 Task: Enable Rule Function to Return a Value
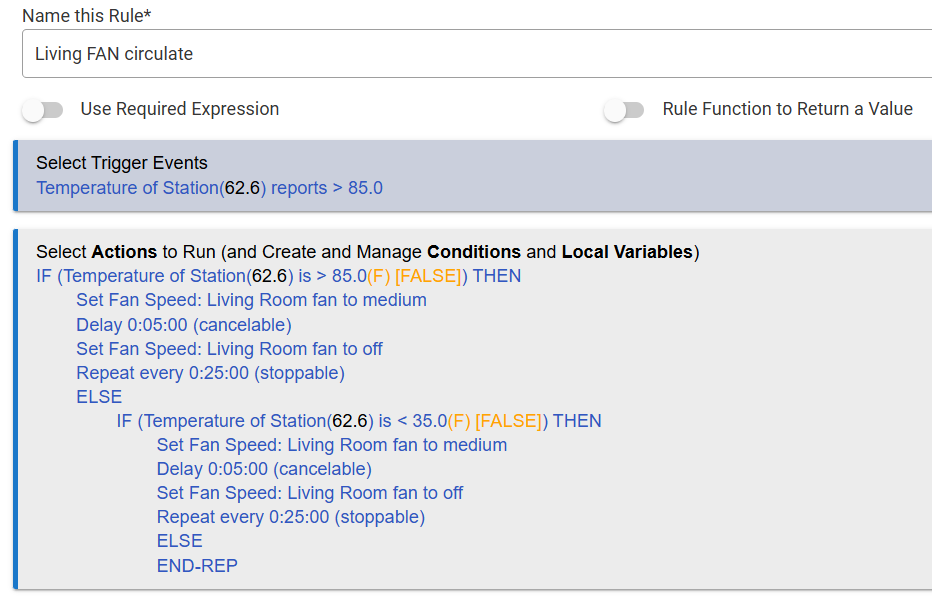[624, 110]
